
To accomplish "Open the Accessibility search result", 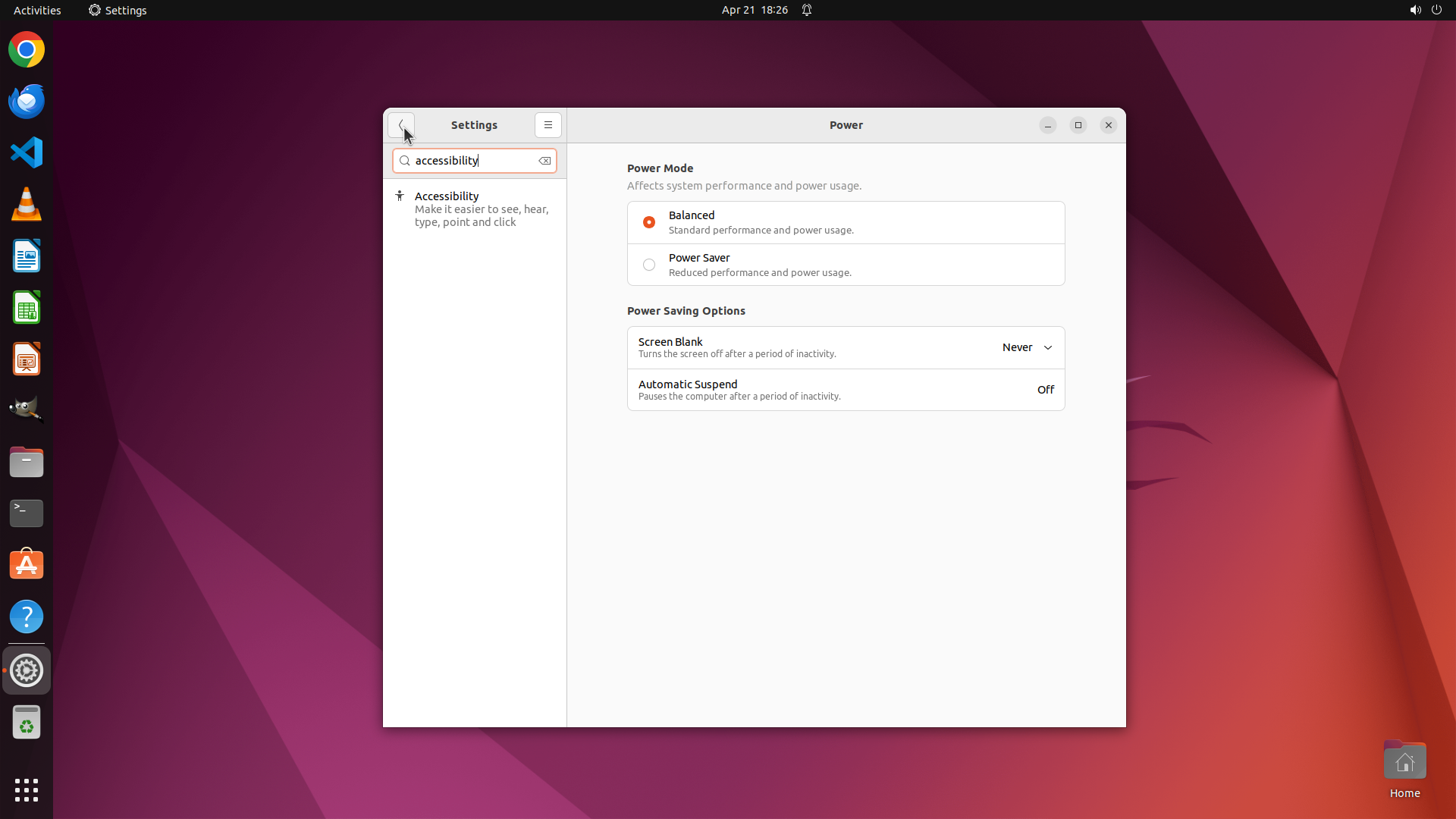I will (474, 209).
